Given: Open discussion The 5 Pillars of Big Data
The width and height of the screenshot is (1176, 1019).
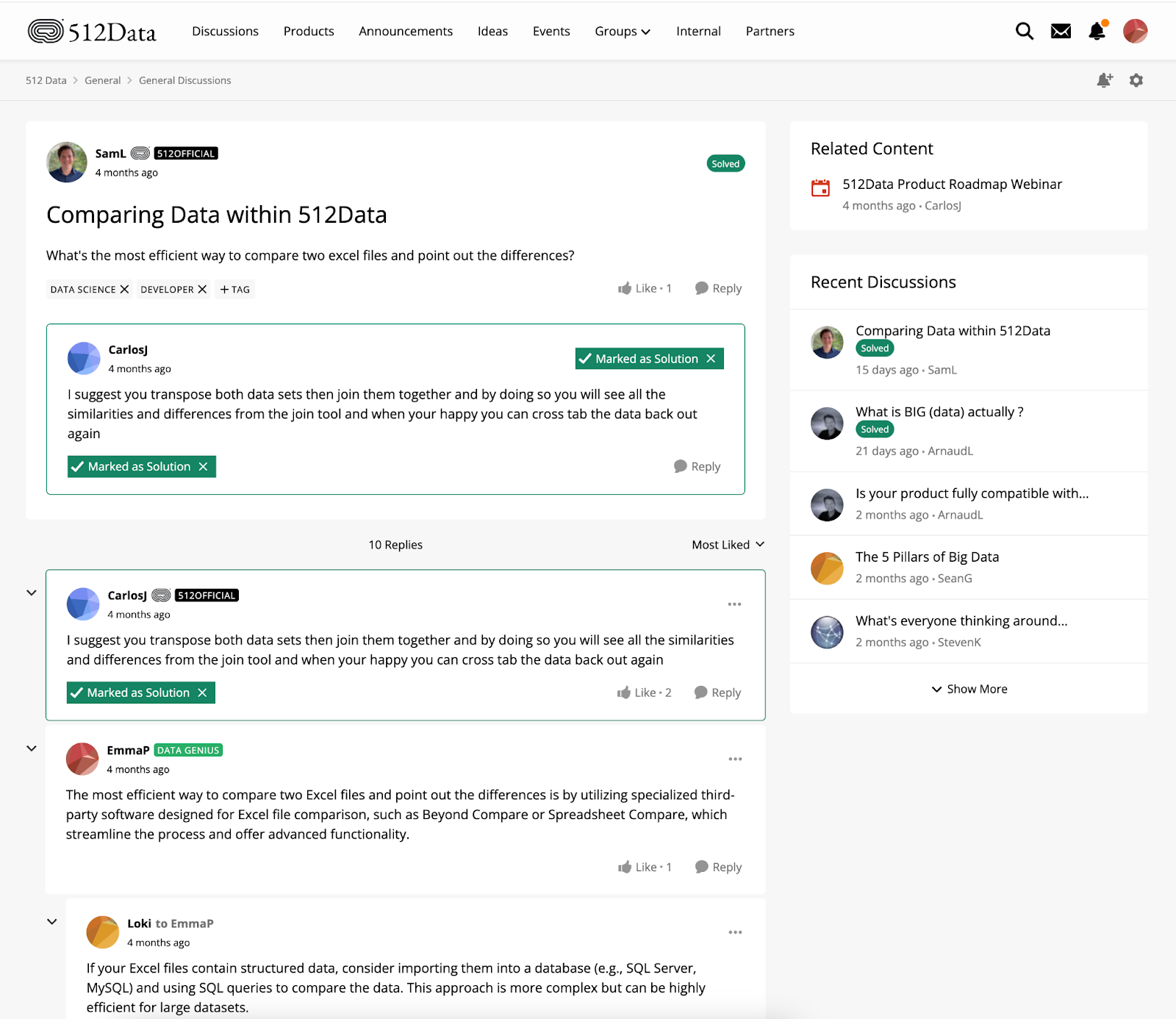Looking at the screenshot, I should (927, 557).
